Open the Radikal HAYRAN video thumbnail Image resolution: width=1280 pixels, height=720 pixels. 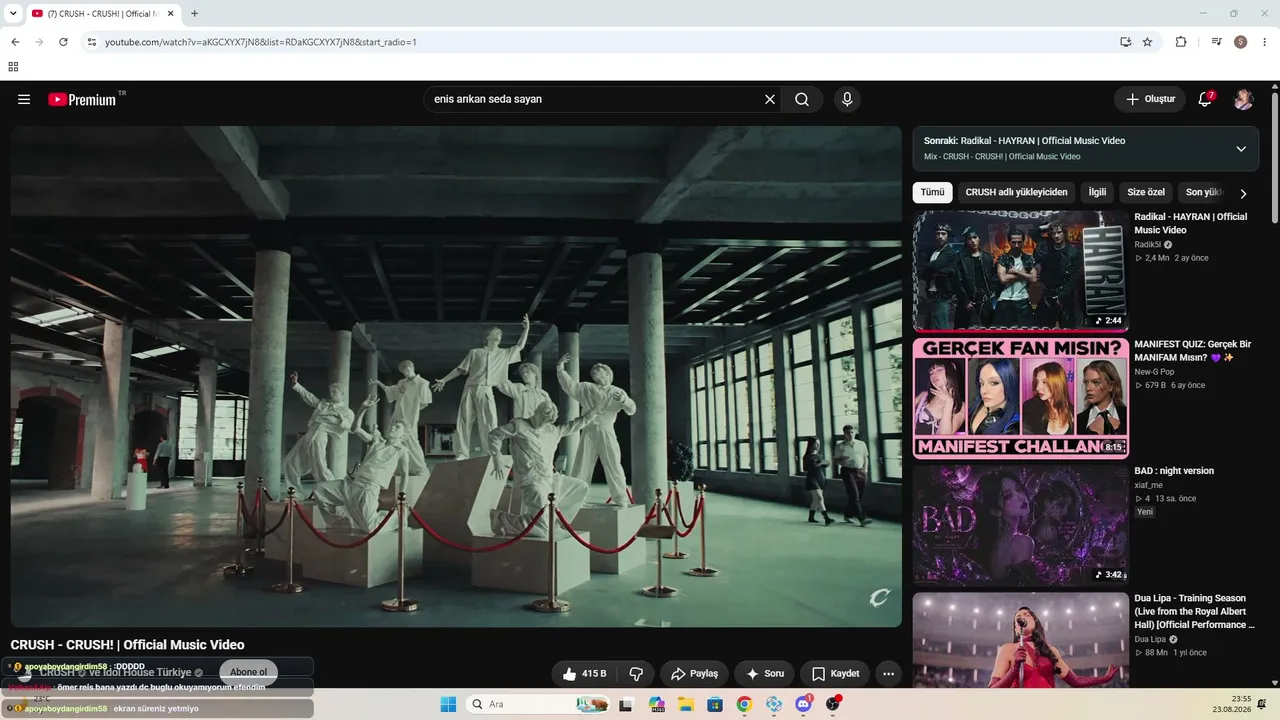coord(1020,270)
